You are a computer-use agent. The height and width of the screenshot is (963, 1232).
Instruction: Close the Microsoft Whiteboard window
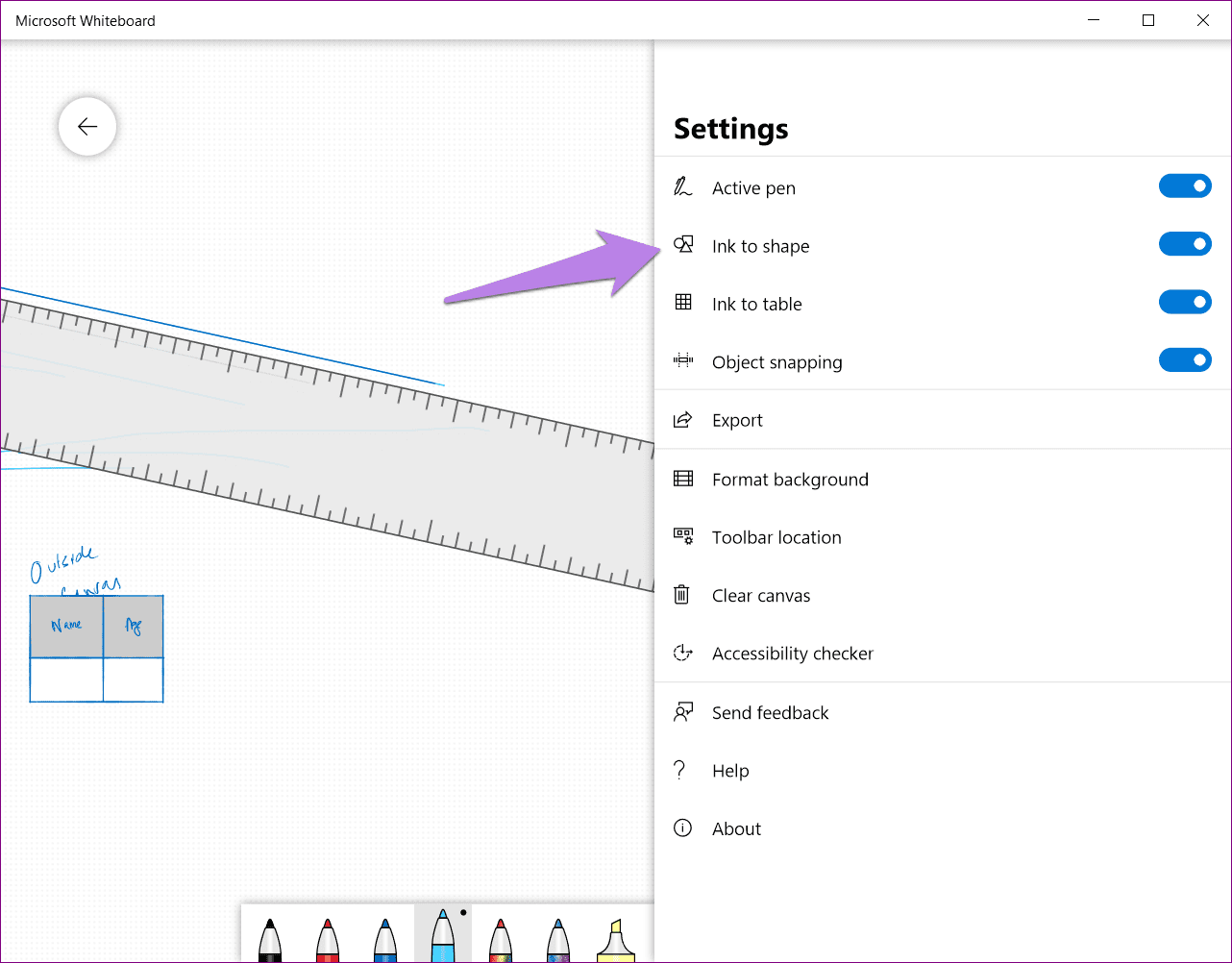tap(1203, 20)
